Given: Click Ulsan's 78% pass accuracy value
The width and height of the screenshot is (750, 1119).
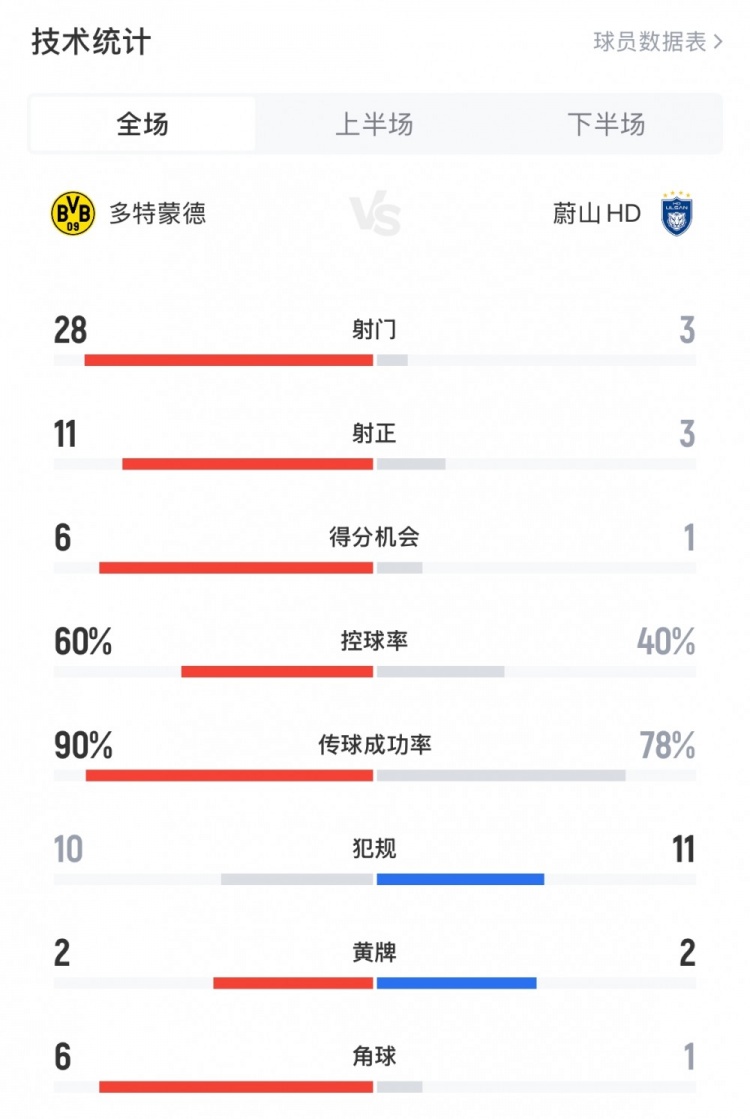Looking at the screenshot, I should (667, 745).
